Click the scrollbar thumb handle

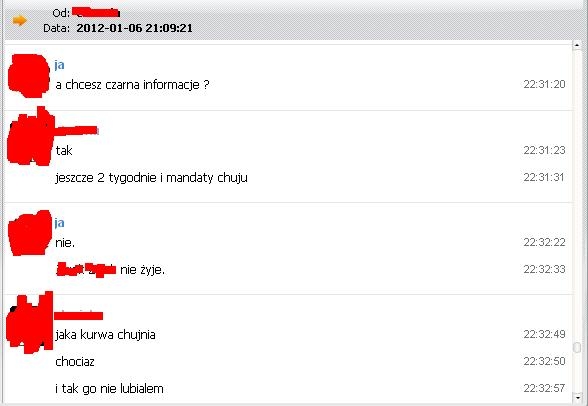point(577,347)
